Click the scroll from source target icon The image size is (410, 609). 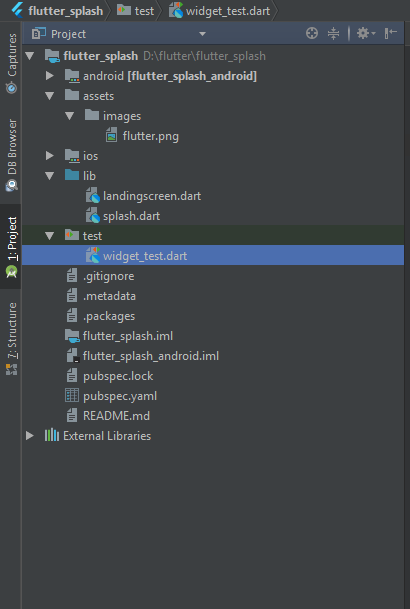click(312, 33)
